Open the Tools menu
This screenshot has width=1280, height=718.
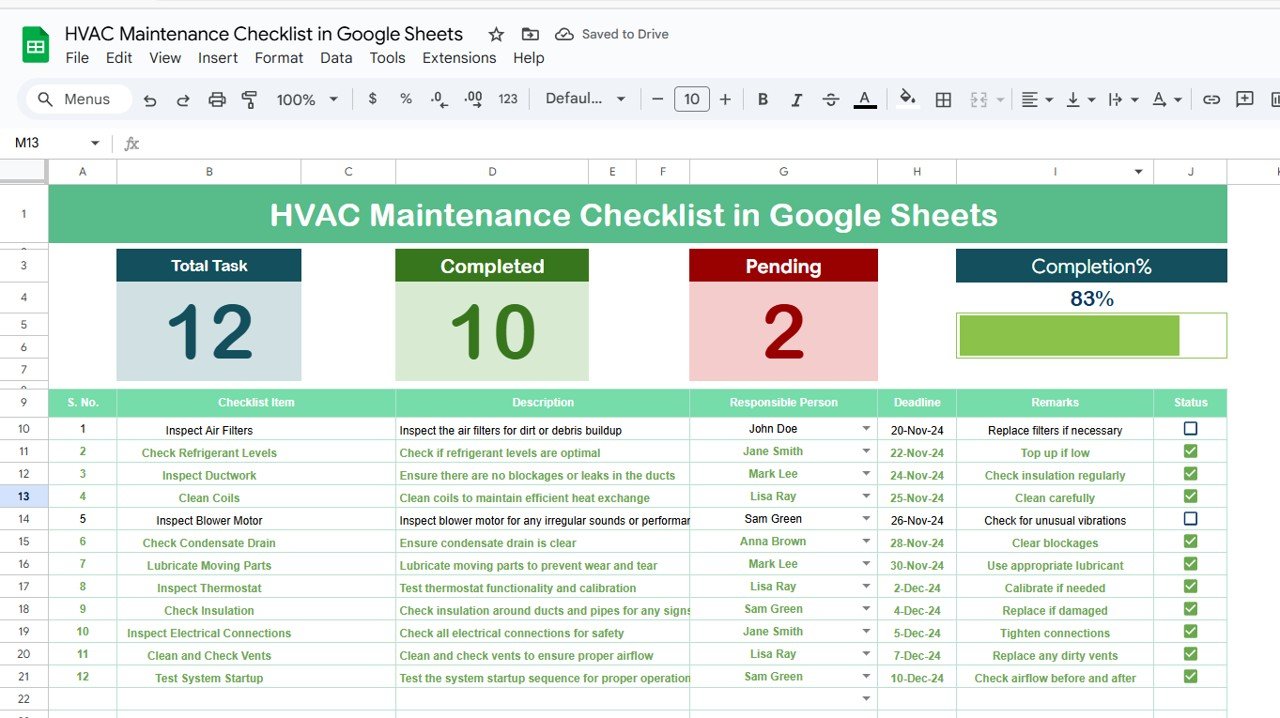coord(387,58)
